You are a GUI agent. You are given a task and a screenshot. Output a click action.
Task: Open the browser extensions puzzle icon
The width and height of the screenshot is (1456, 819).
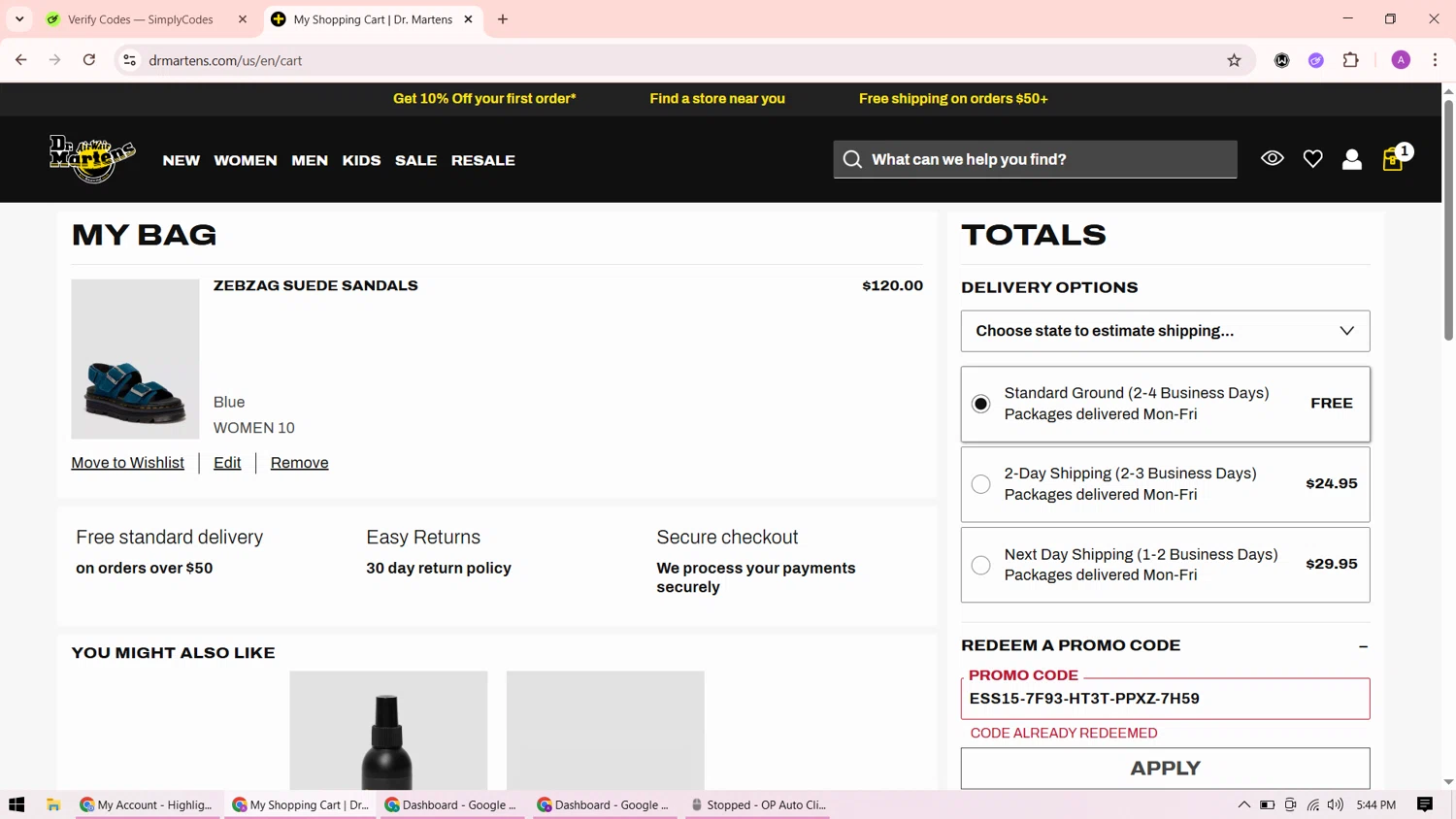(1350, 60)
